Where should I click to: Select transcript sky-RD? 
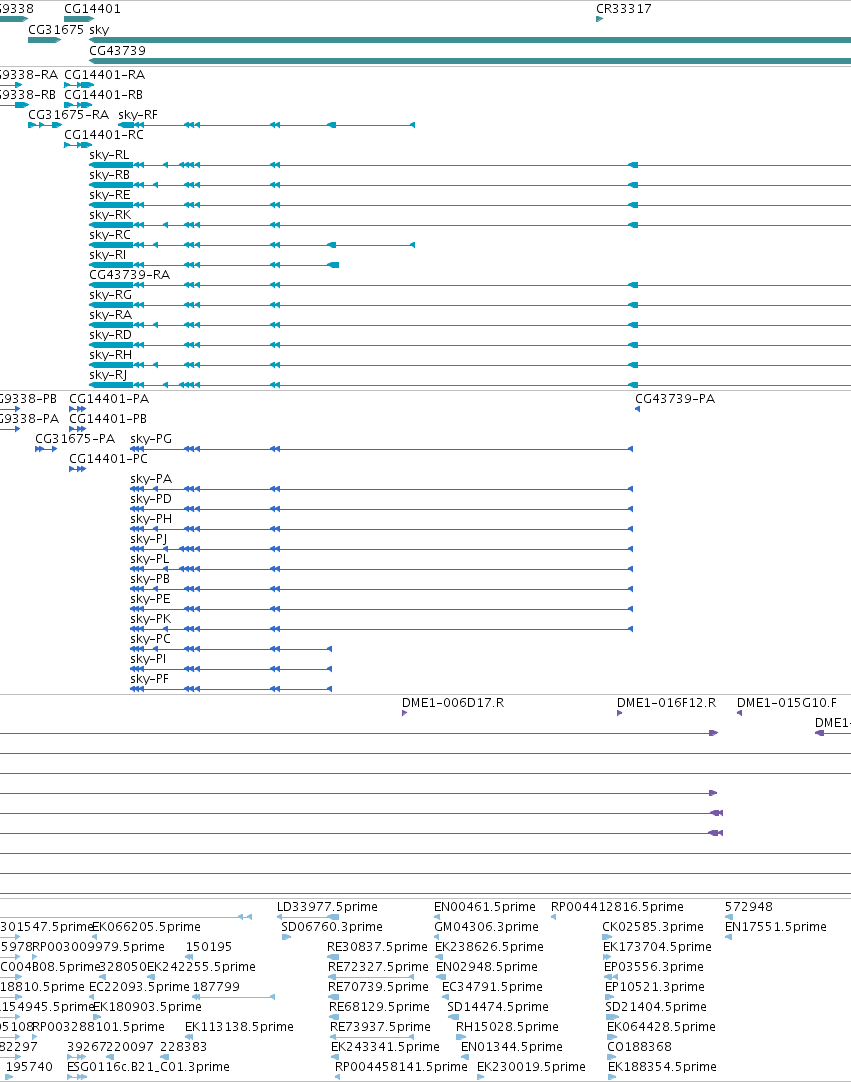click(470, 345)
